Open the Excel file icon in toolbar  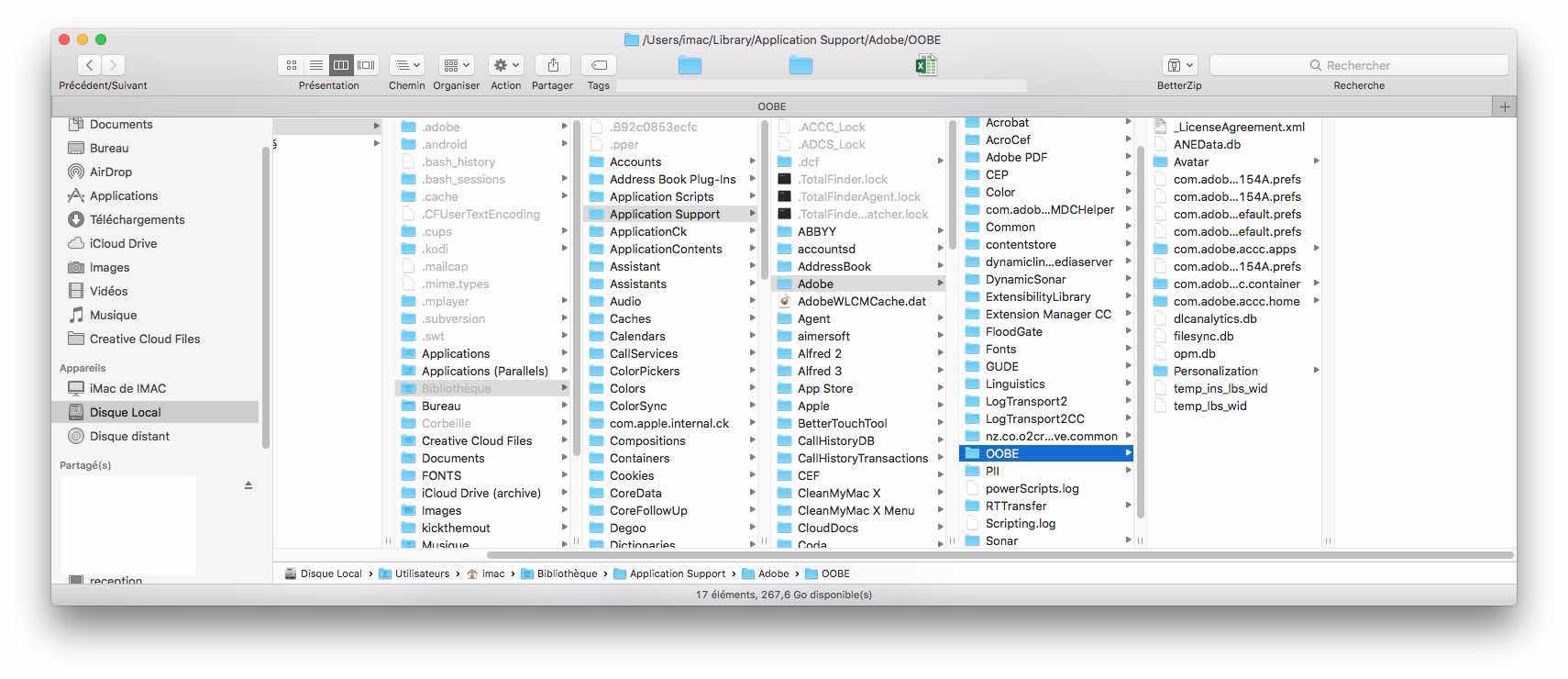926,65
